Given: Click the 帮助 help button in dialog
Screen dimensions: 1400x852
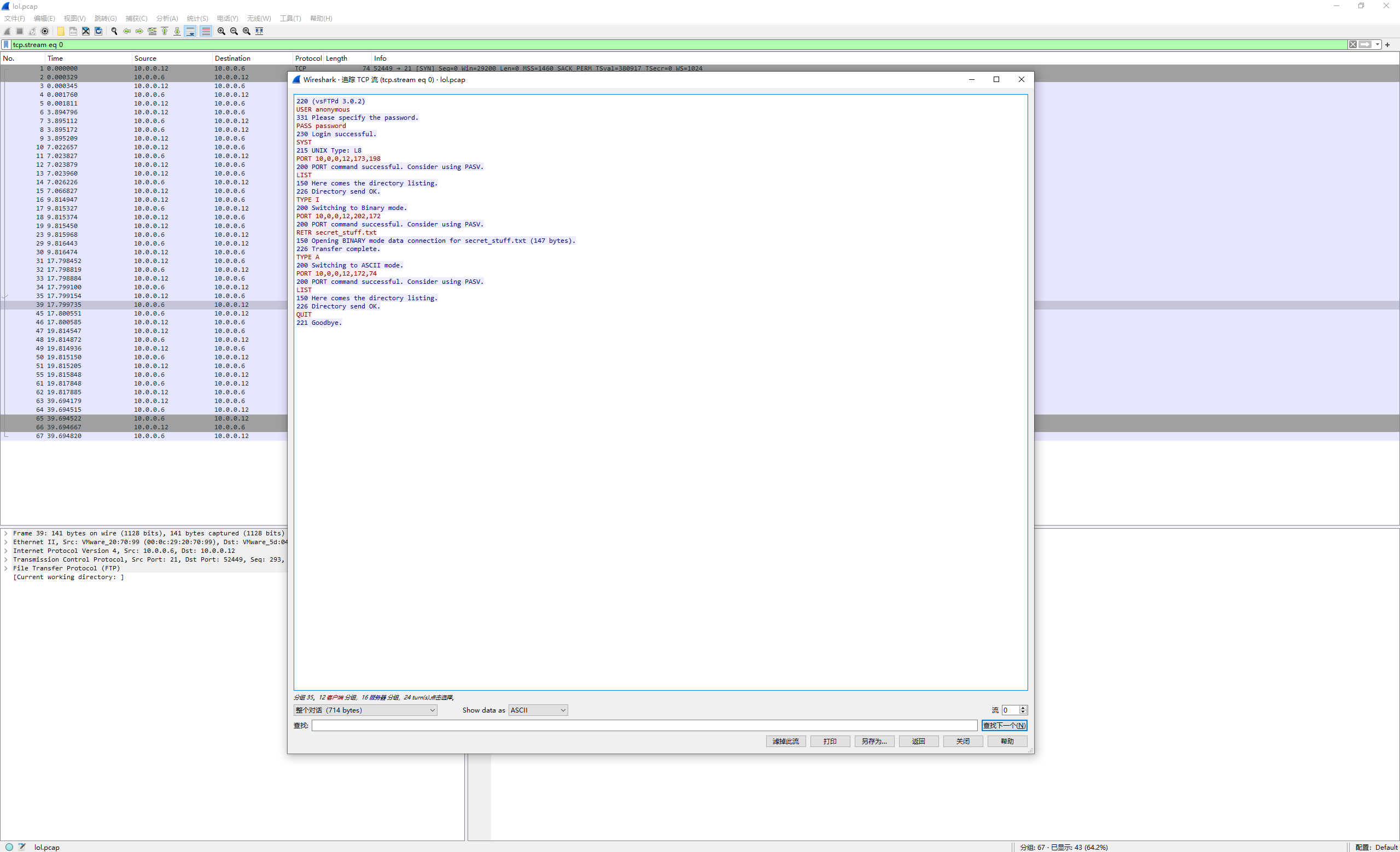Looking at the screenshot, I should 1007,741.
